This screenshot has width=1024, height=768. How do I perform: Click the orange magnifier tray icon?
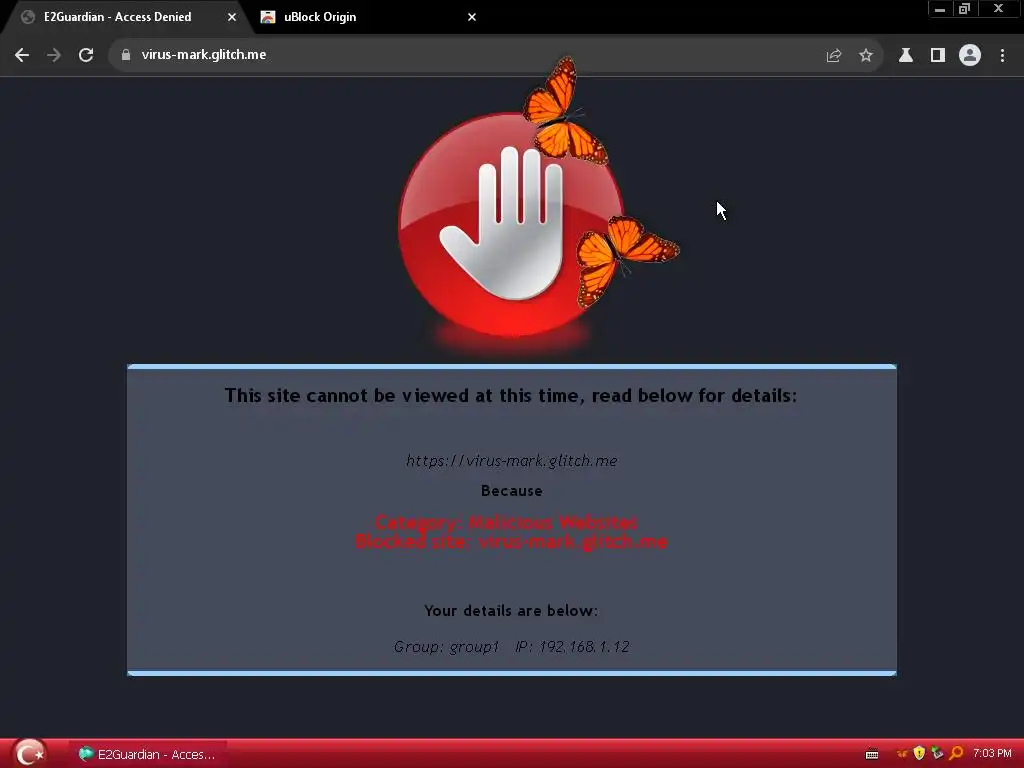[x=956, y=753]
